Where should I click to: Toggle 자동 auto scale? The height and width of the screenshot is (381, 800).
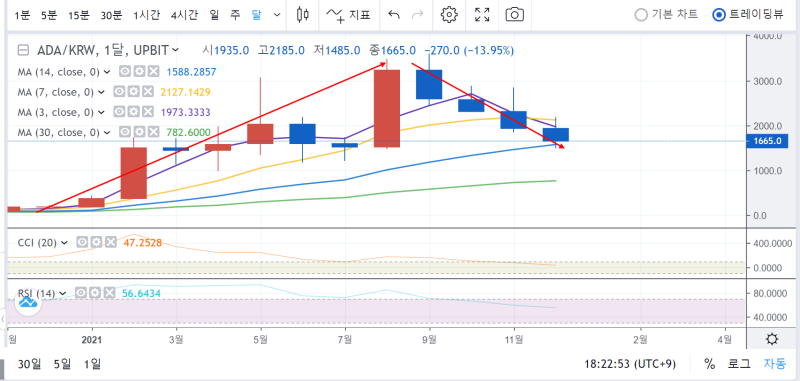[x=774, y=364]
